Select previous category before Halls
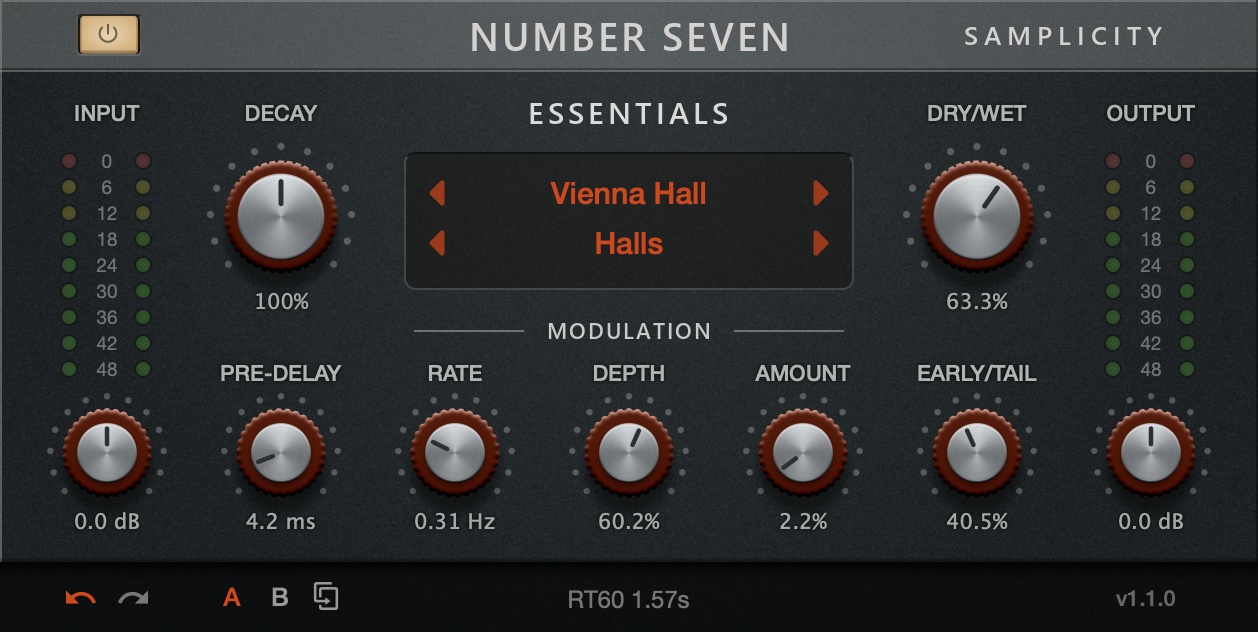The height and width of the screenshot is (632, 1258). [437, 243]
